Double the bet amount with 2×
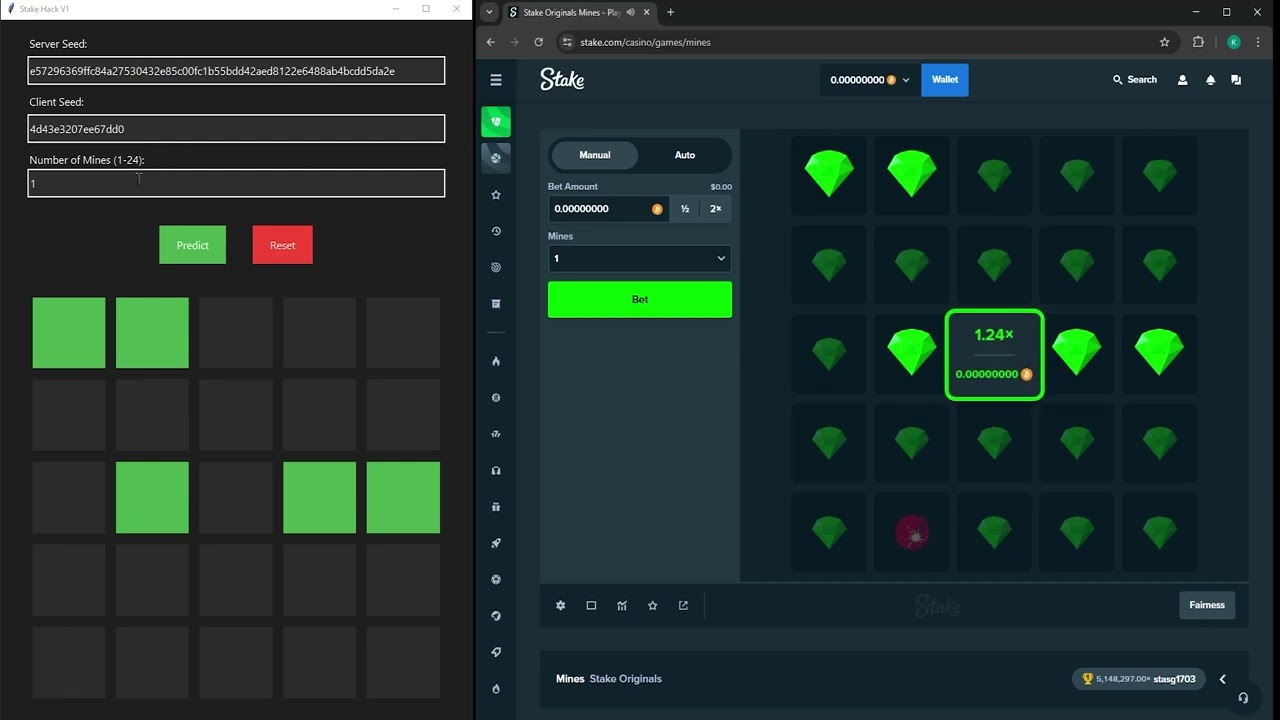Screen dimensions: 1280x720 click(x=716, y=209)
